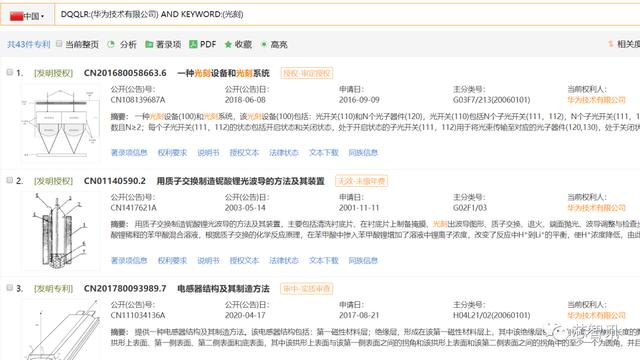Check the box for result 2
Viewport: 640px width, 360px height.
(x=9, y=180)
